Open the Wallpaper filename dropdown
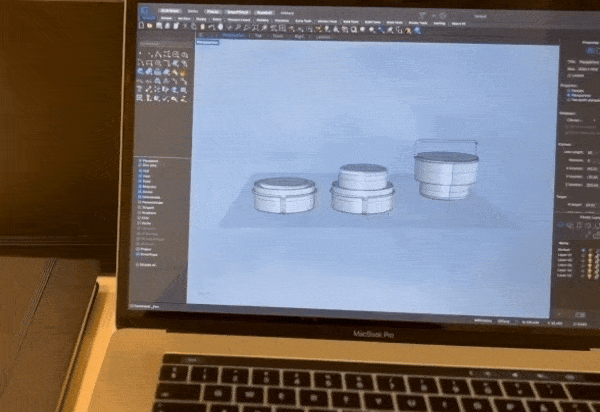The height and width of the screenshot is (412, 600). click(582, 120)
